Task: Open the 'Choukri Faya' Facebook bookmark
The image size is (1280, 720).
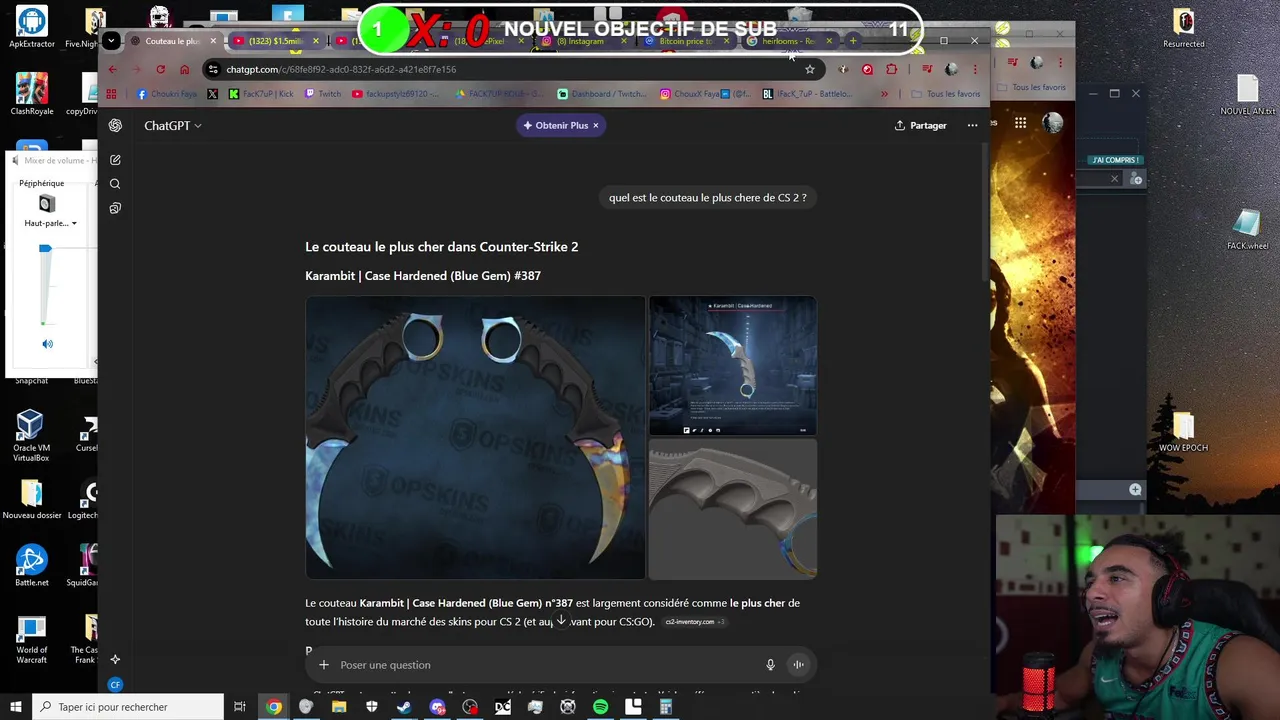Action: 167,94
